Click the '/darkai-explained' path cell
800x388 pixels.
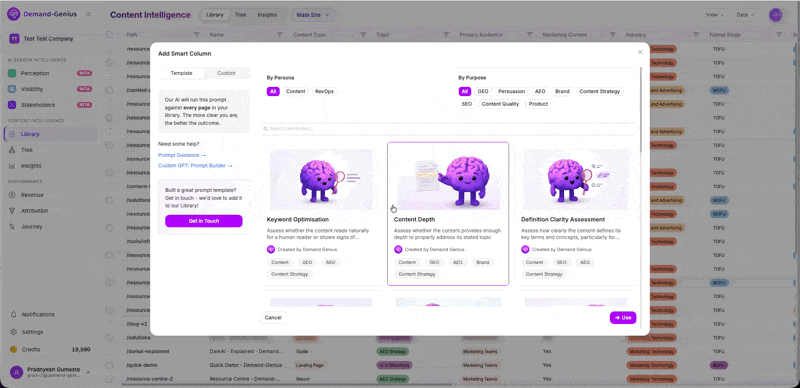click(147, 351)
